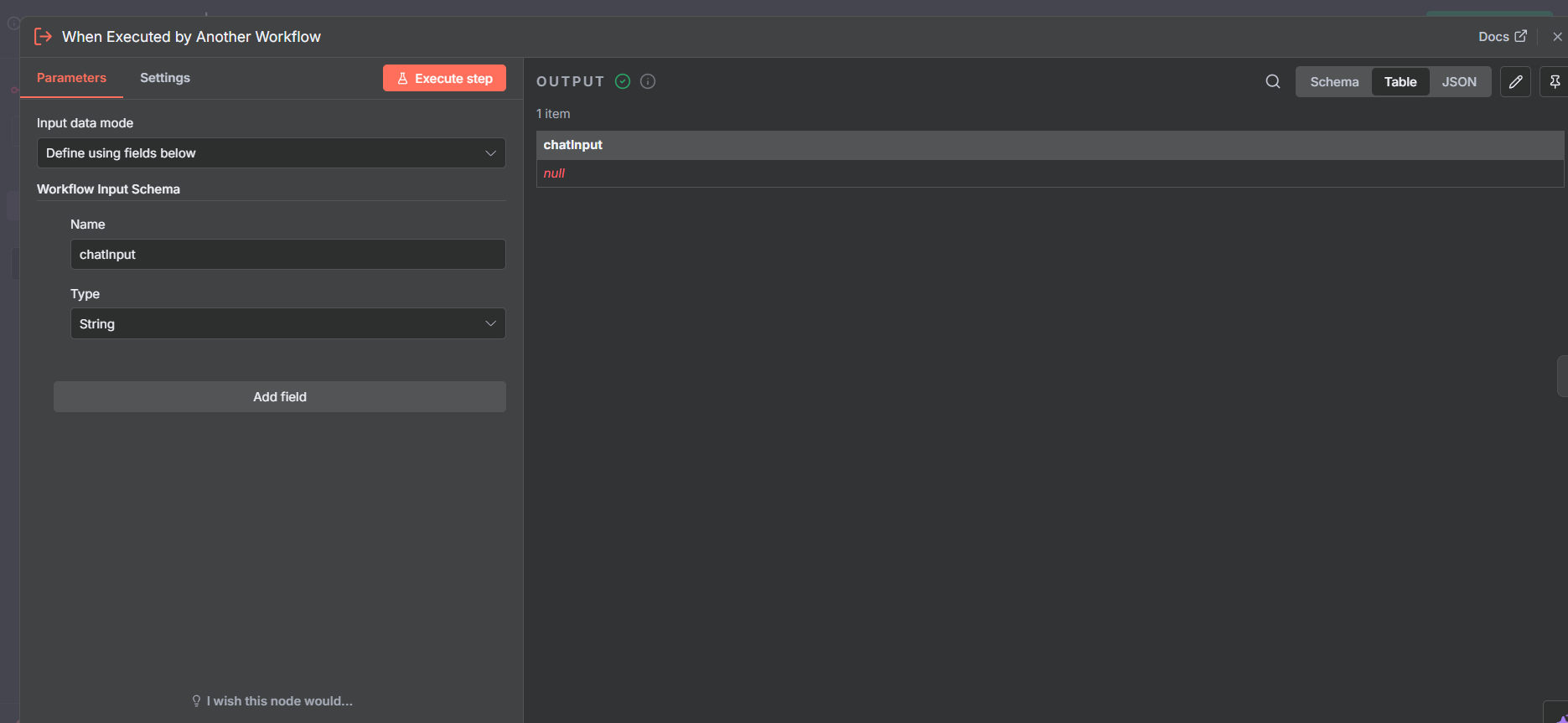Open the Docs external link

tap(1502, 37)
